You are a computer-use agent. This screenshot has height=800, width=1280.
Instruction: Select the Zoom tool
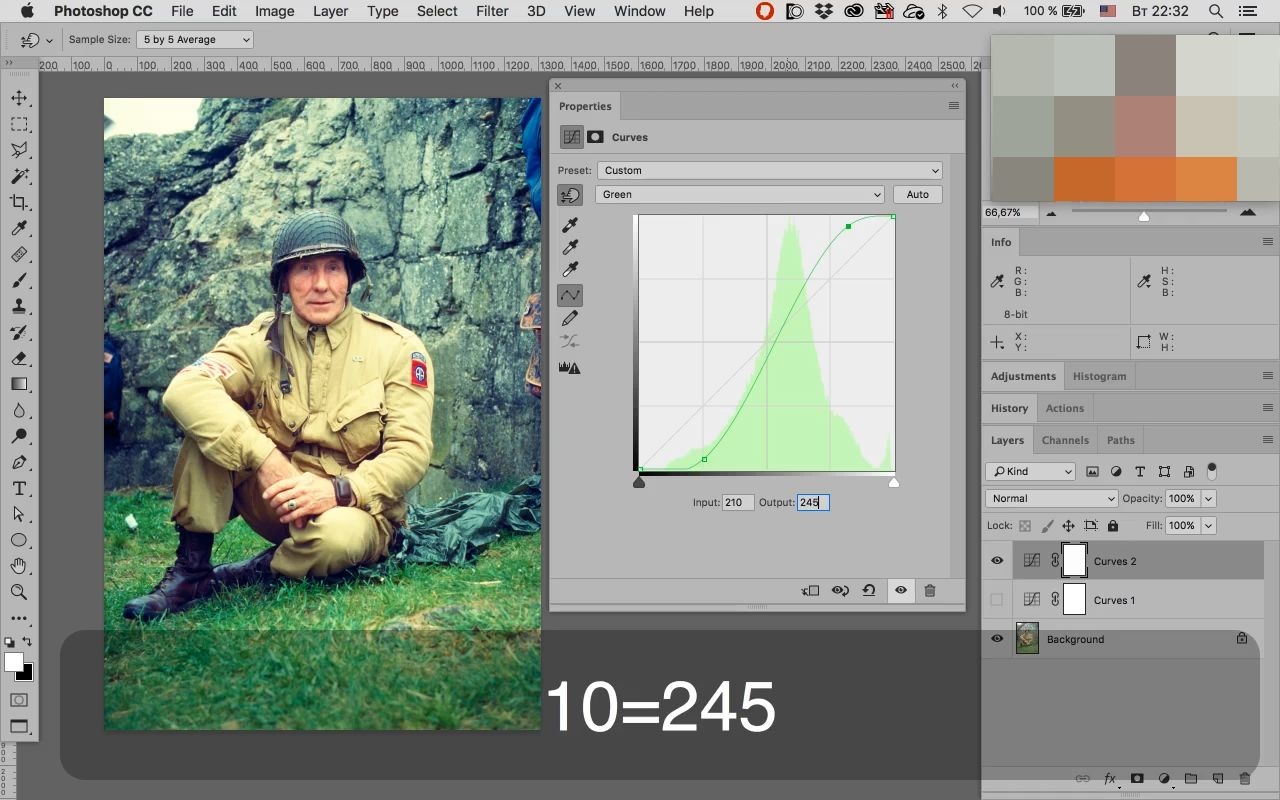click(19, 592)
